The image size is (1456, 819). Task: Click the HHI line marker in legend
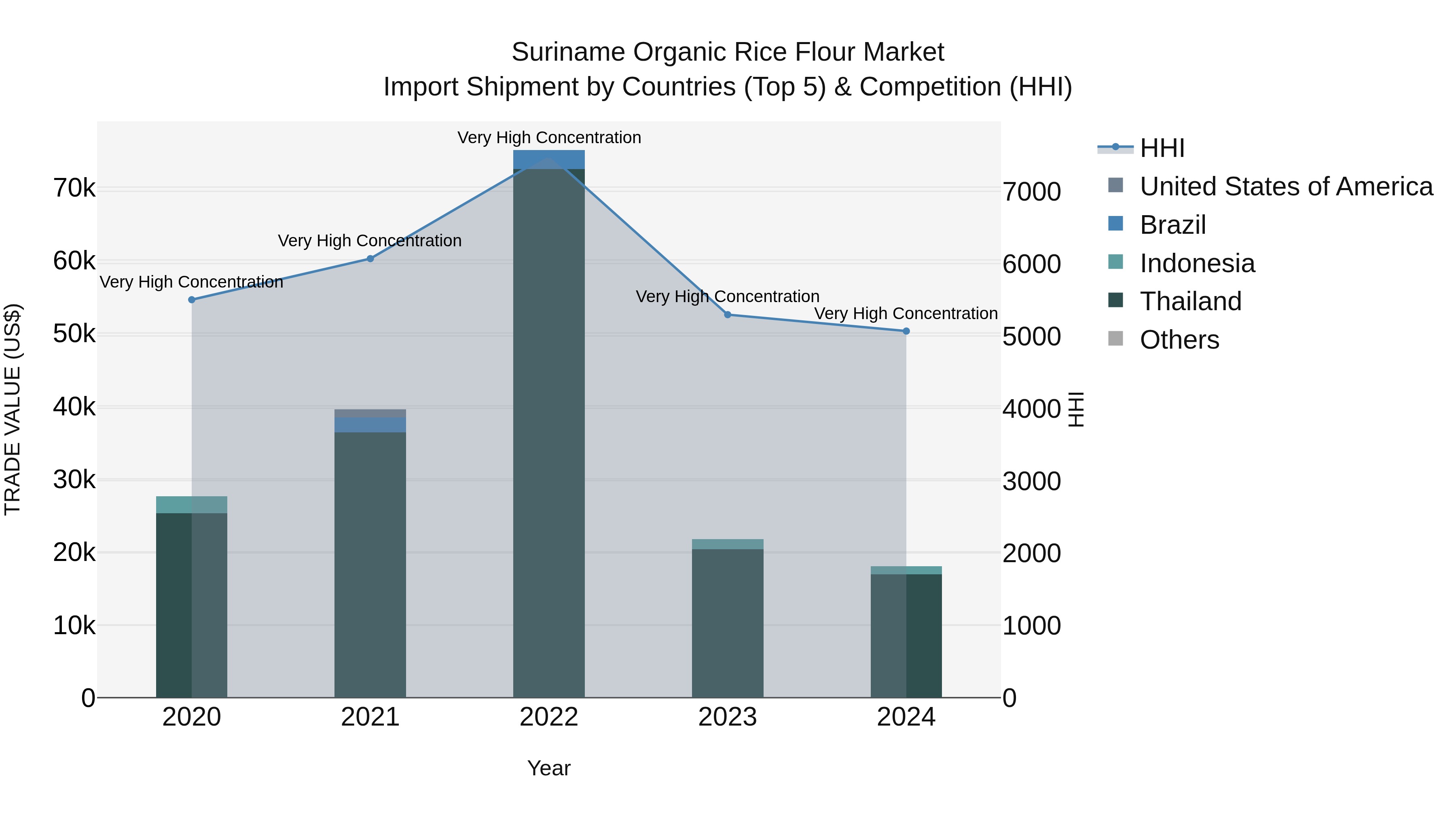point(1116,147)
